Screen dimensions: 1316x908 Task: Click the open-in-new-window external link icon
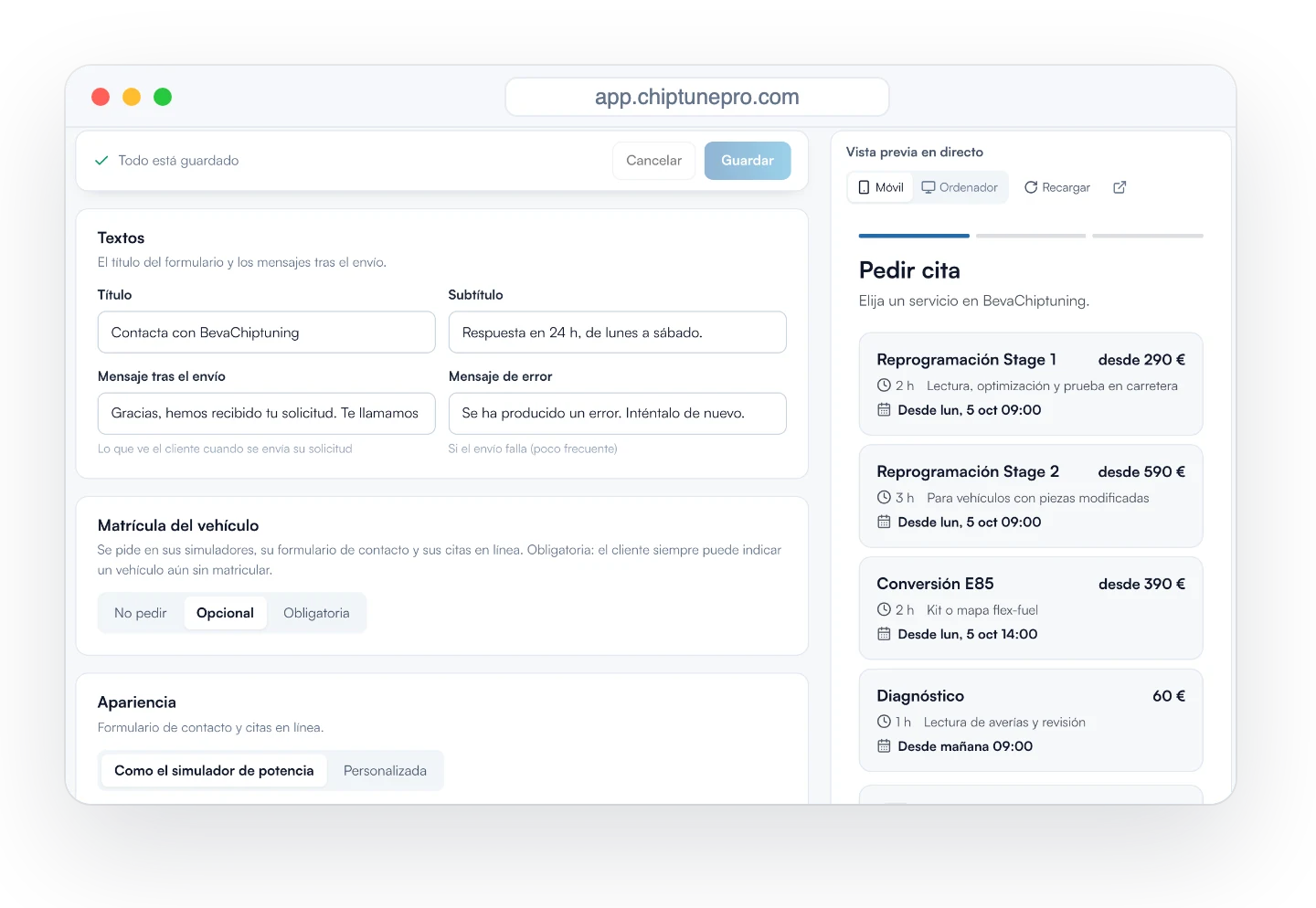[1120, 187]
